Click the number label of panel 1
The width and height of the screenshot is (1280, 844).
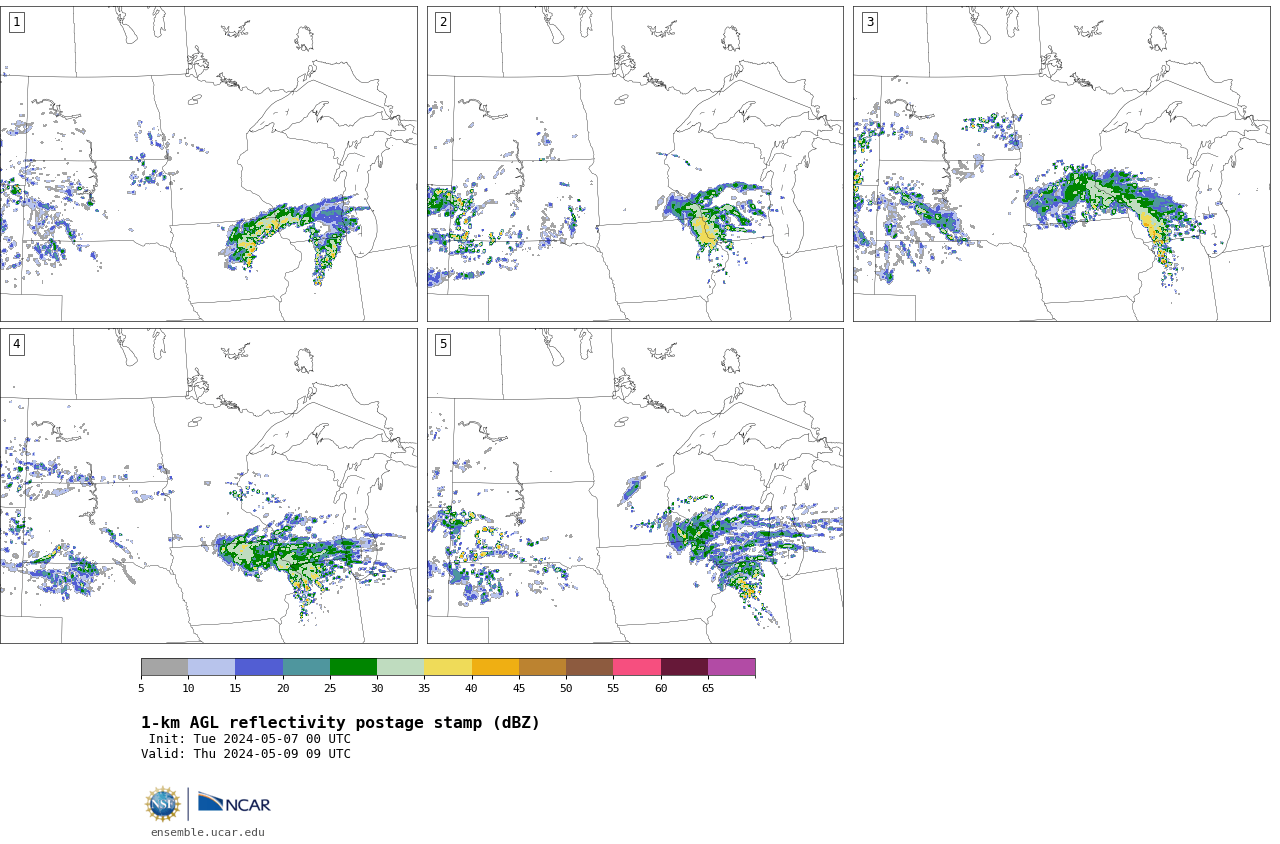pyautogui.click(x=16, y=22)
